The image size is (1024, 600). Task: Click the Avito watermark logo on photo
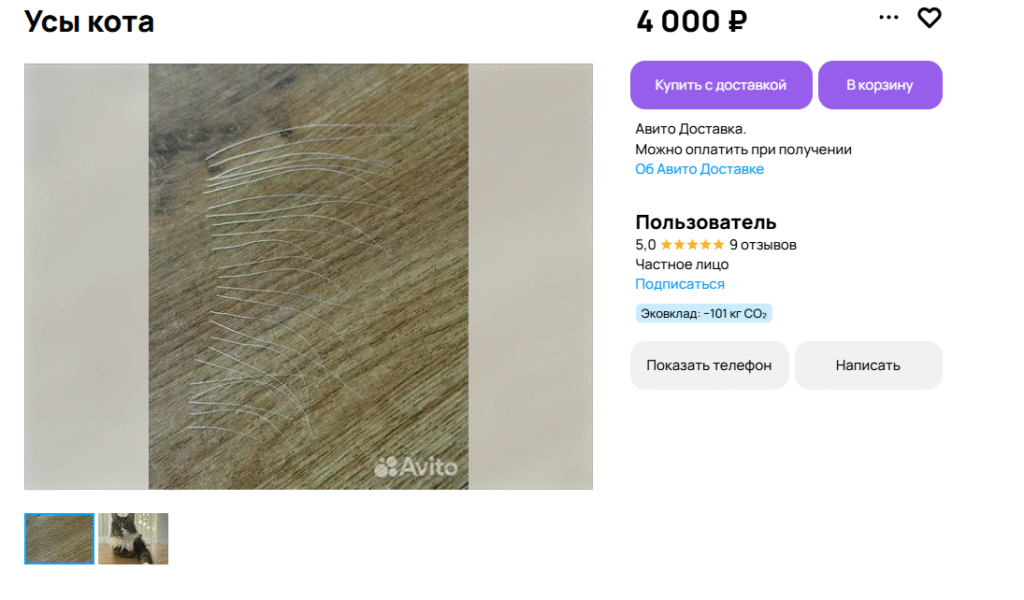coord(415,467)
